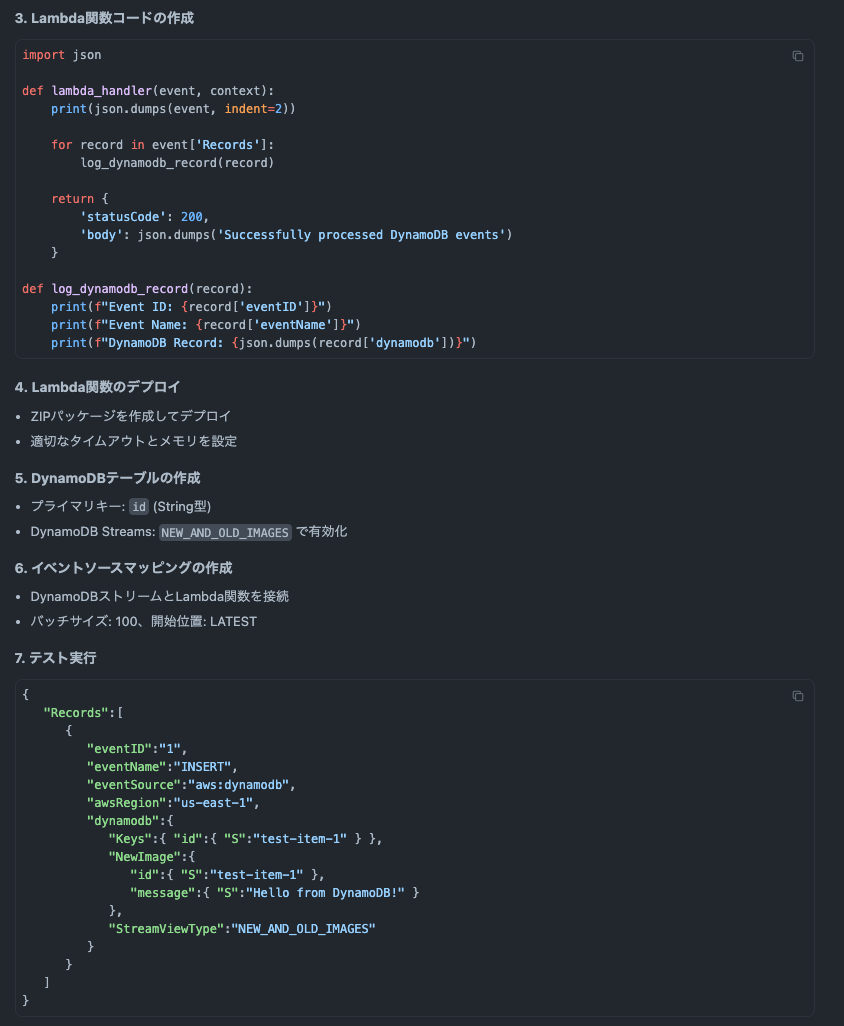Click the '4. Lambda関数のデプロイ' heading
844x1026 pixels.
click(97, 387)
